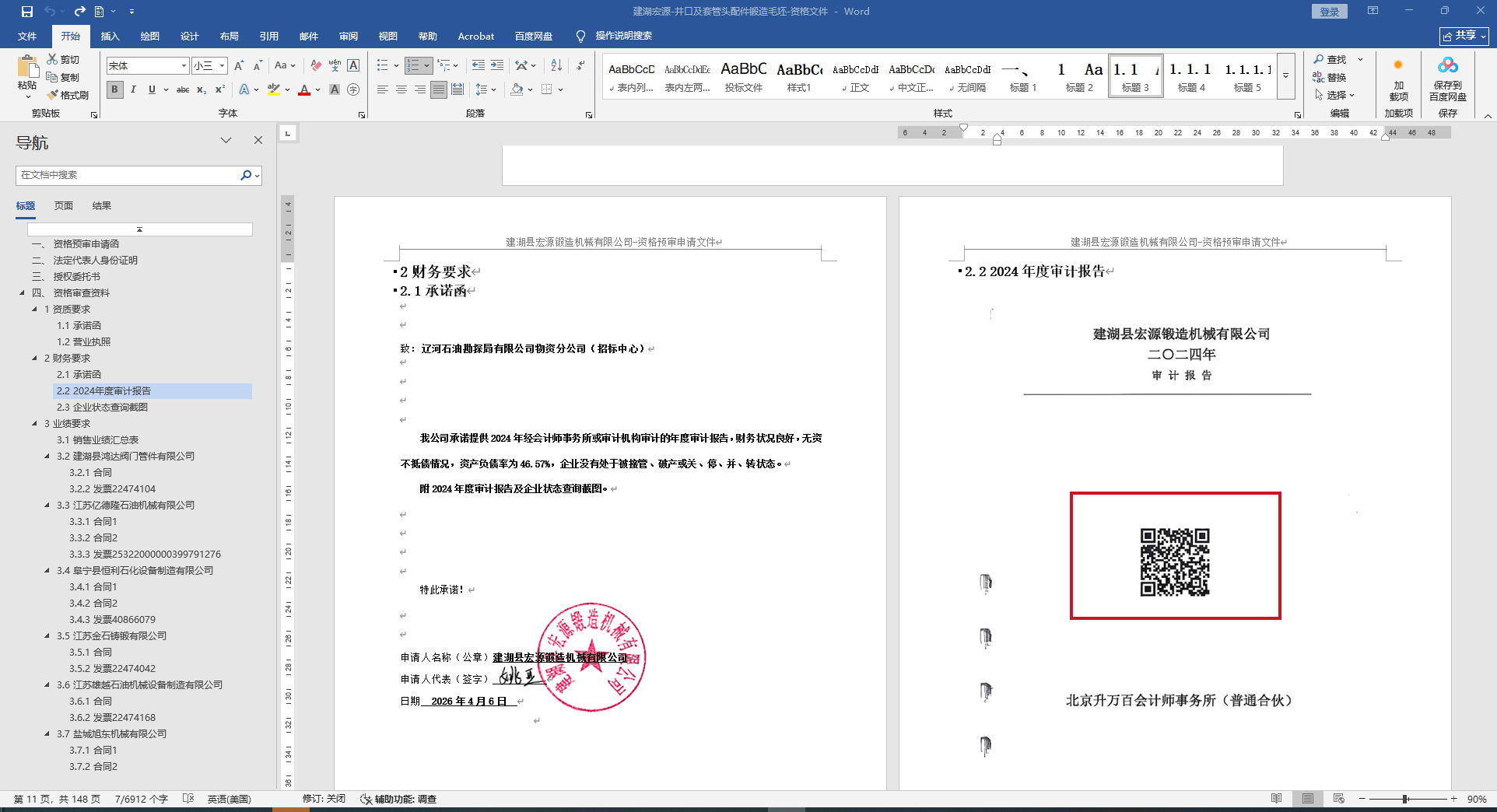Switch to the 页面 tab in the navigation pane
This screenshot has height=812, width=1497.
click(64, 206)
